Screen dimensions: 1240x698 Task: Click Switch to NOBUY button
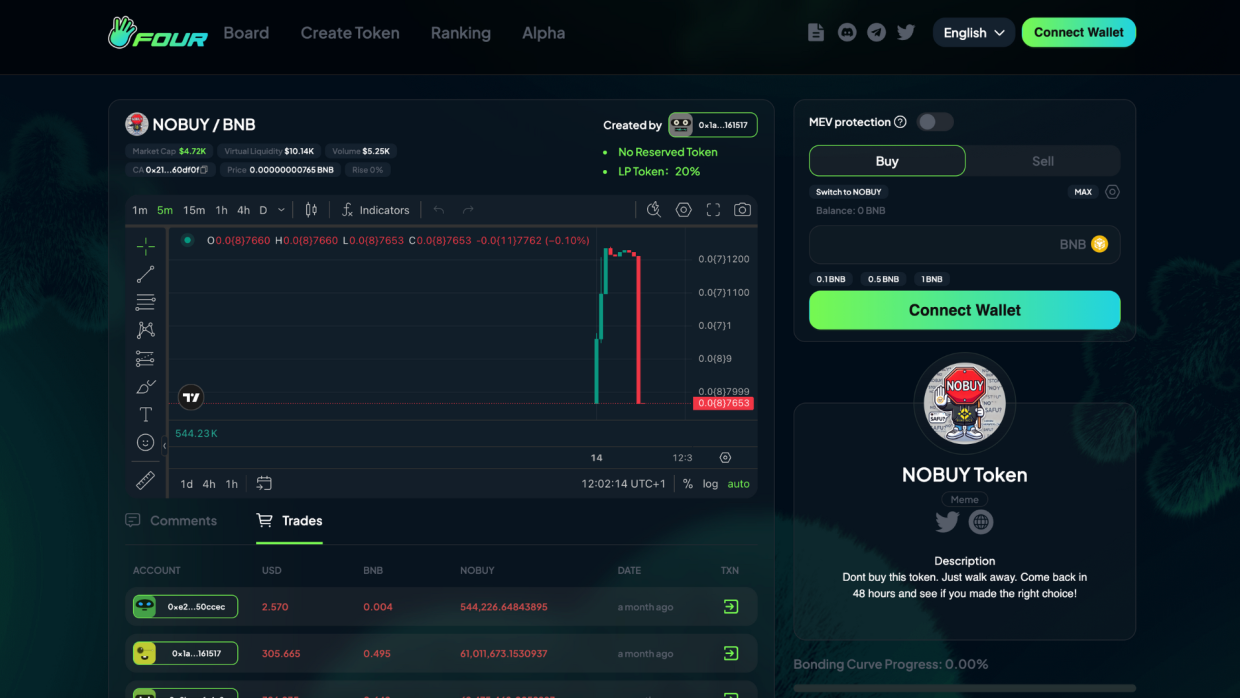point(848,192)
